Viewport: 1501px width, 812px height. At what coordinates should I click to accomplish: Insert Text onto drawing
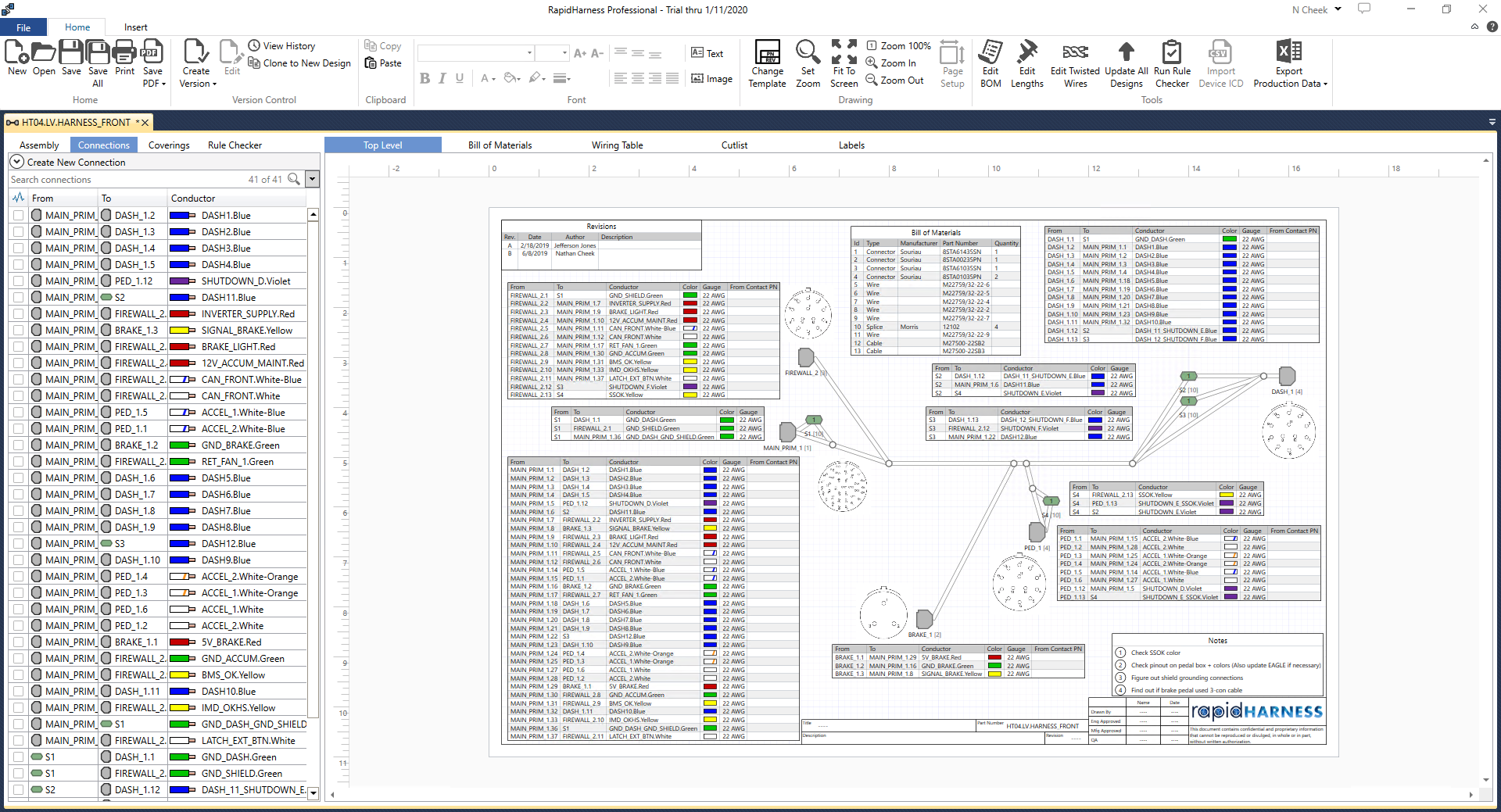pyautogui.click(x=707, y=53)
